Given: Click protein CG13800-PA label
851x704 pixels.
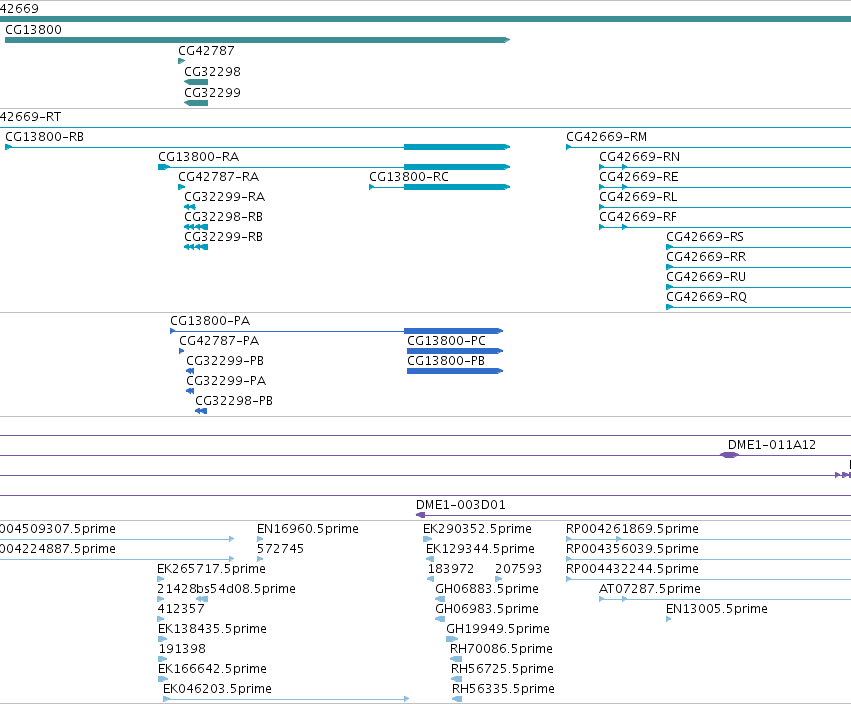Looking at the screenshot, I should pyautogui.click(x=210, y=321).
